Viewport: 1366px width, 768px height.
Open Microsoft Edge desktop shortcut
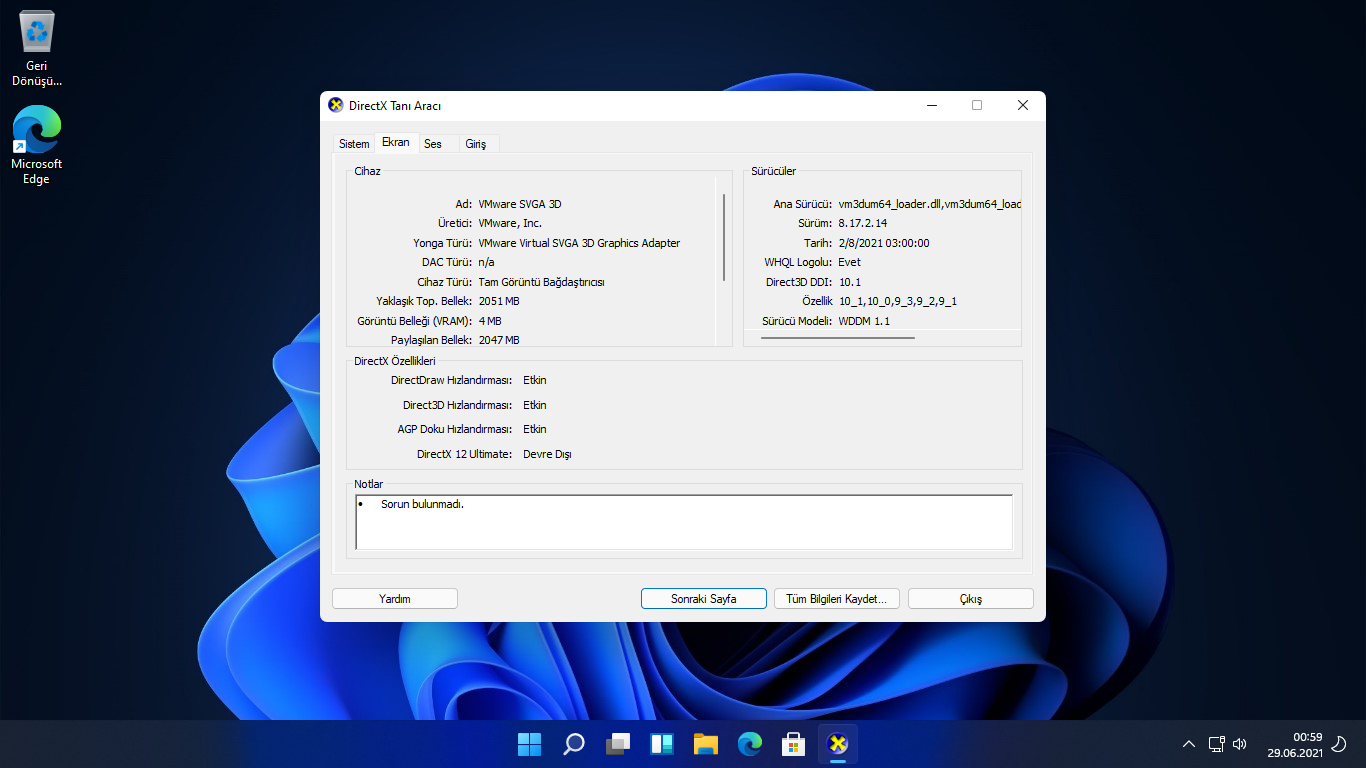(37, 145)
